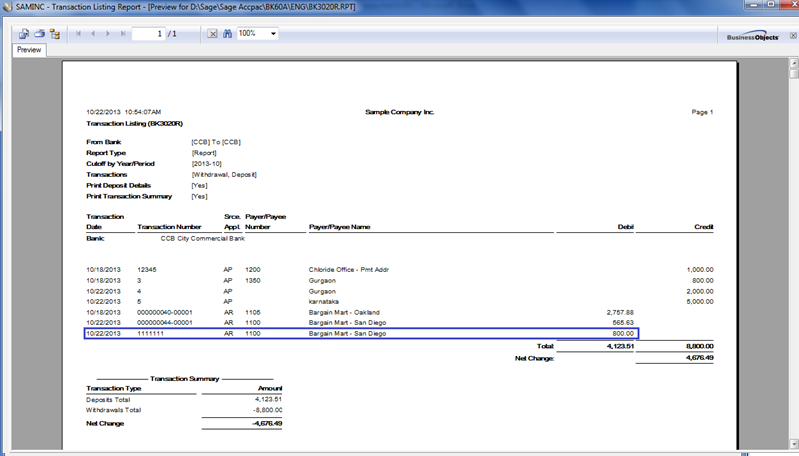Go to first page arrow
The width and height of the screenshot is (799, 456).
coord(78,34)
